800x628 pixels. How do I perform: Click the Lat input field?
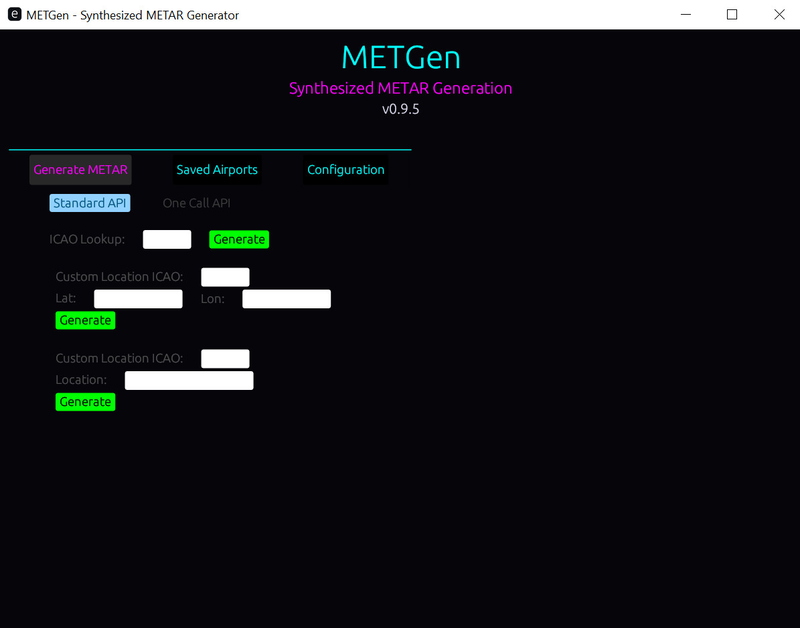coord(138,298)
